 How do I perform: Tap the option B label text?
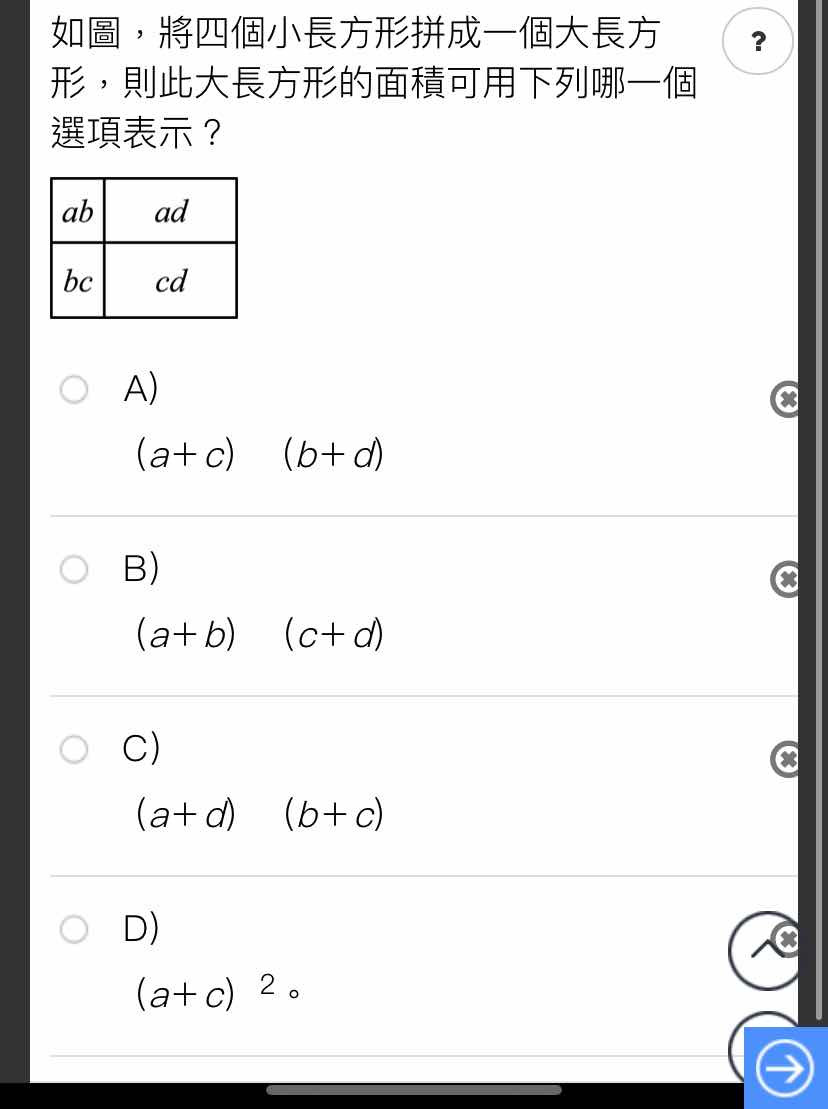coord(141,568)
